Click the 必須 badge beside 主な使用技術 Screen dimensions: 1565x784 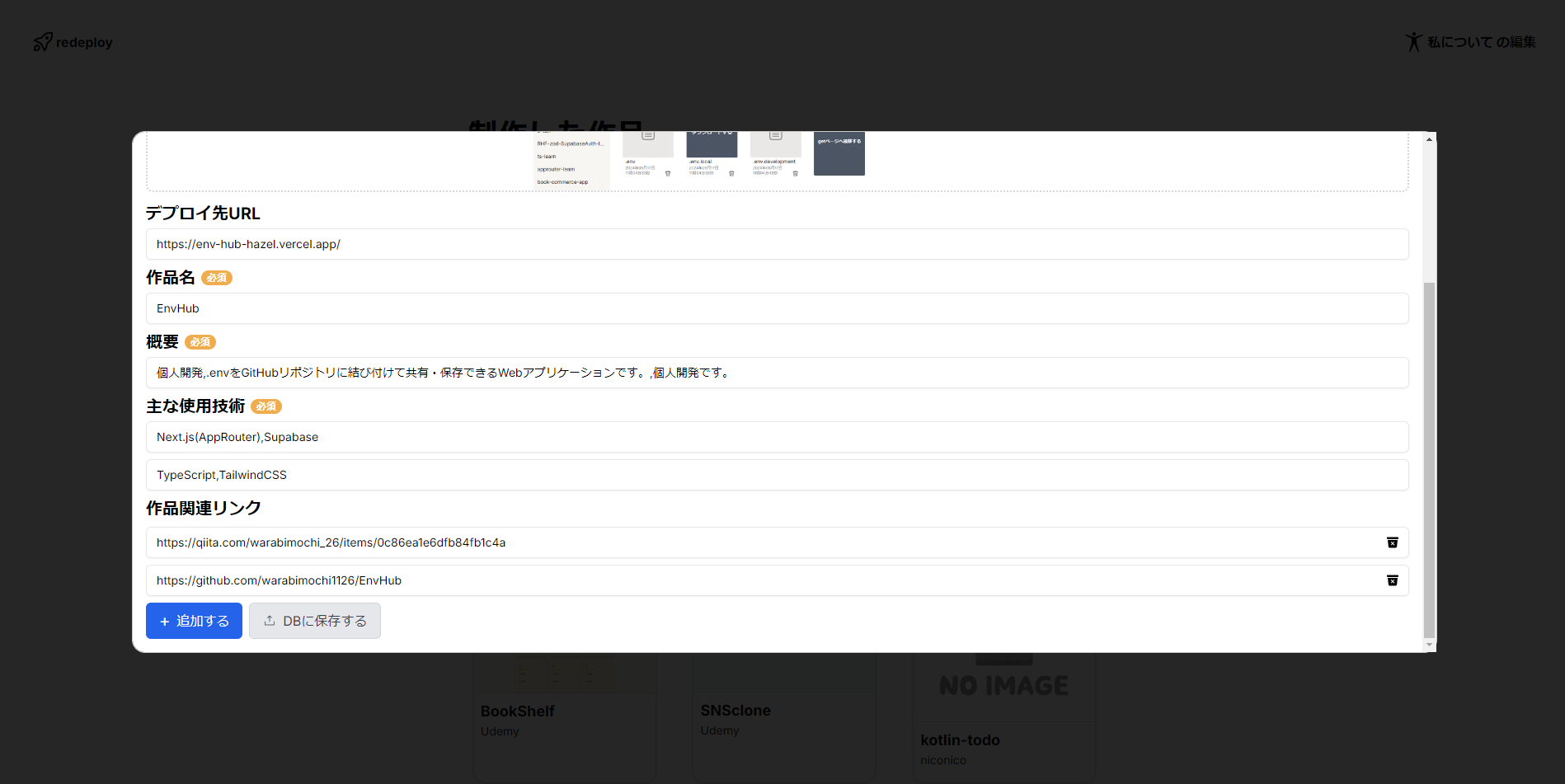coord(266,406)
